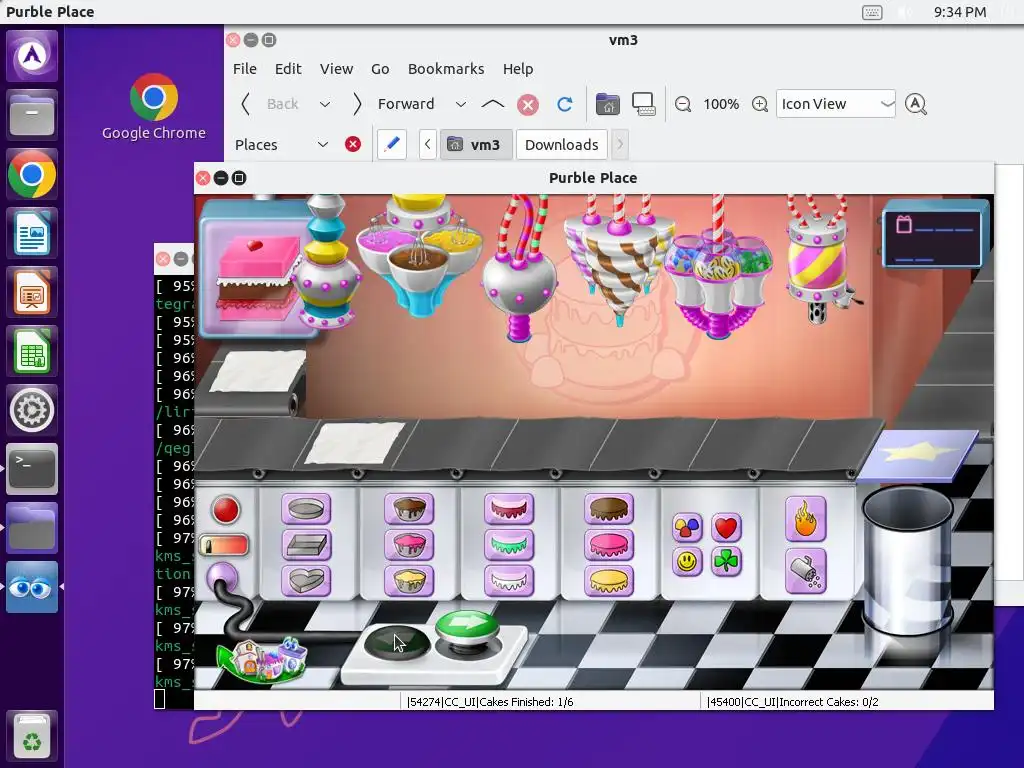Choose the strawberry pink batter button
The image size is (1024, 768).
click(409, 545)
